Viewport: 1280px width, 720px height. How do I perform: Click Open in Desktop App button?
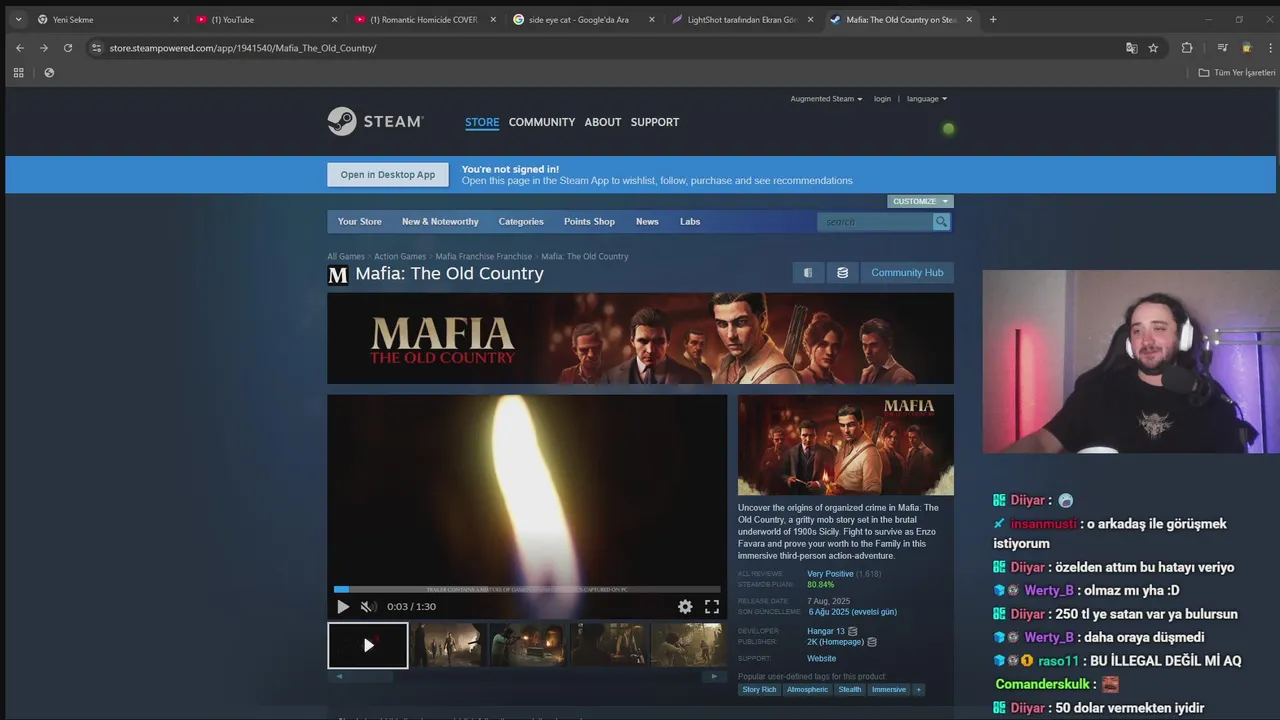pyautogui.click(x=388, y=175)
